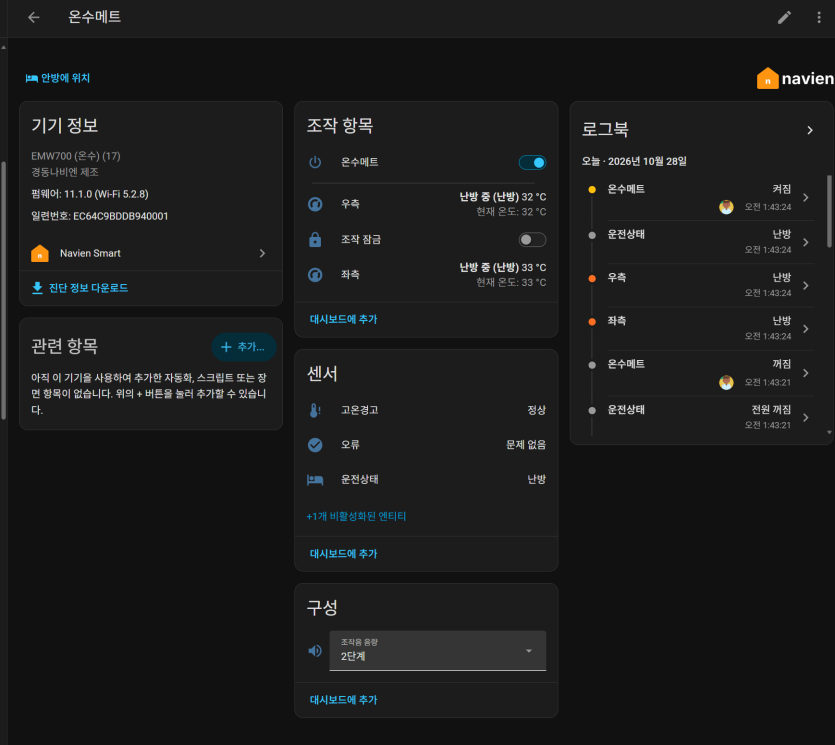Click the 로그북 panel scrollbar
835x745 pixels.
coord(829,212)
